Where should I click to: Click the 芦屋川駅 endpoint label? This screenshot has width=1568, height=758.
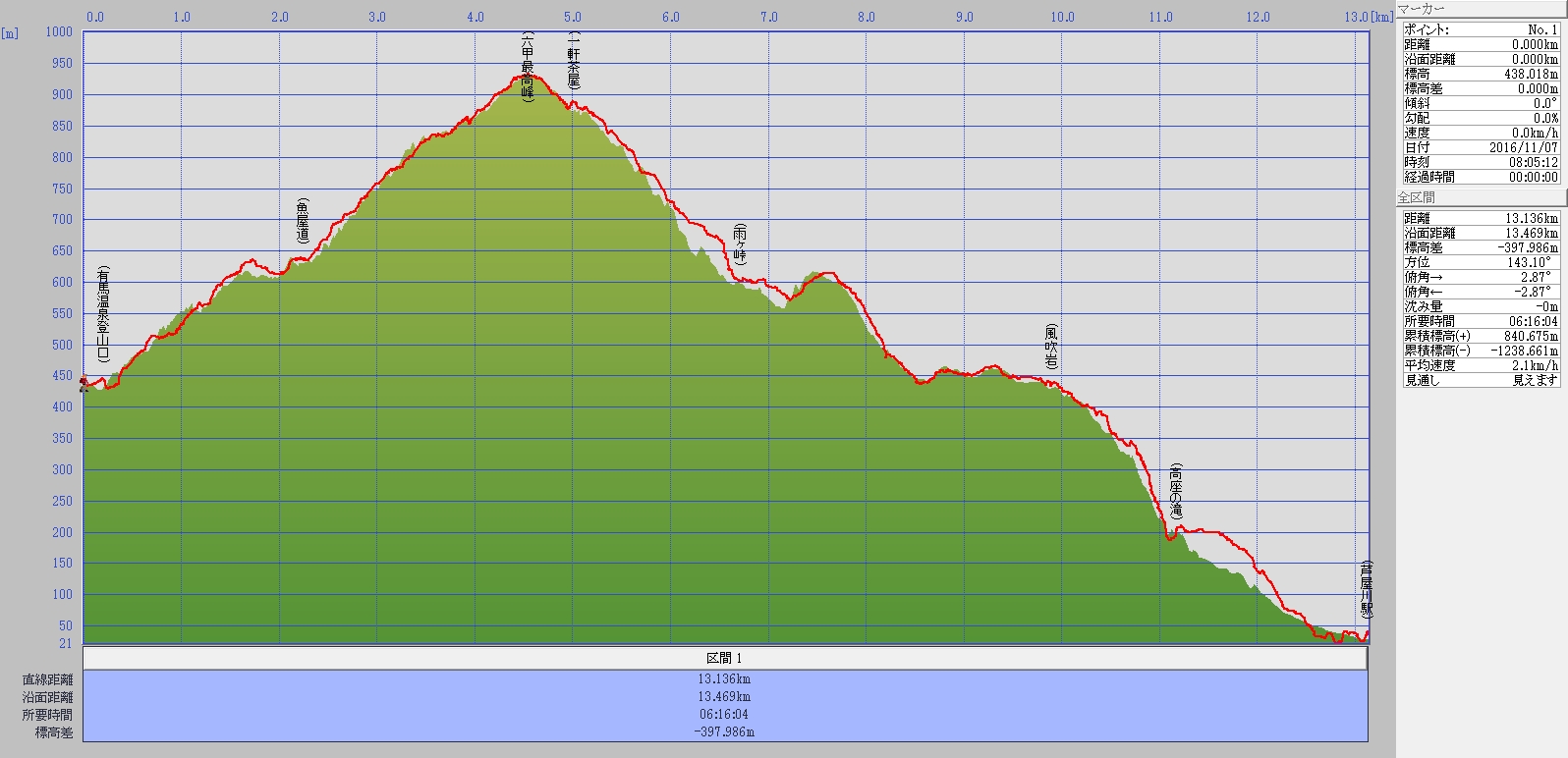click(x=1366, y=588)
